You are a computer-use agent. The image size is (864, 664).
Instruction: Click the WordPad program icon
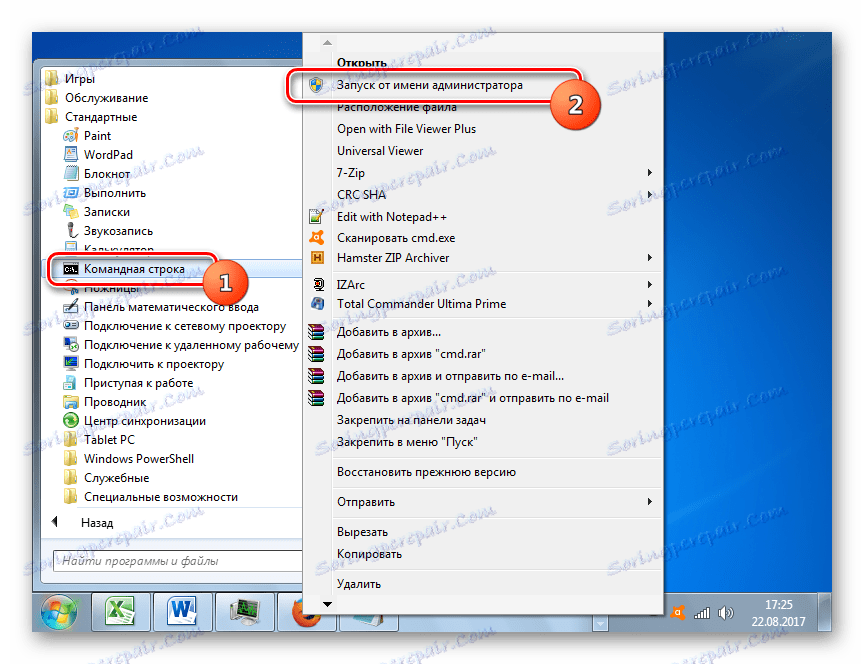[x=71, y=154]
